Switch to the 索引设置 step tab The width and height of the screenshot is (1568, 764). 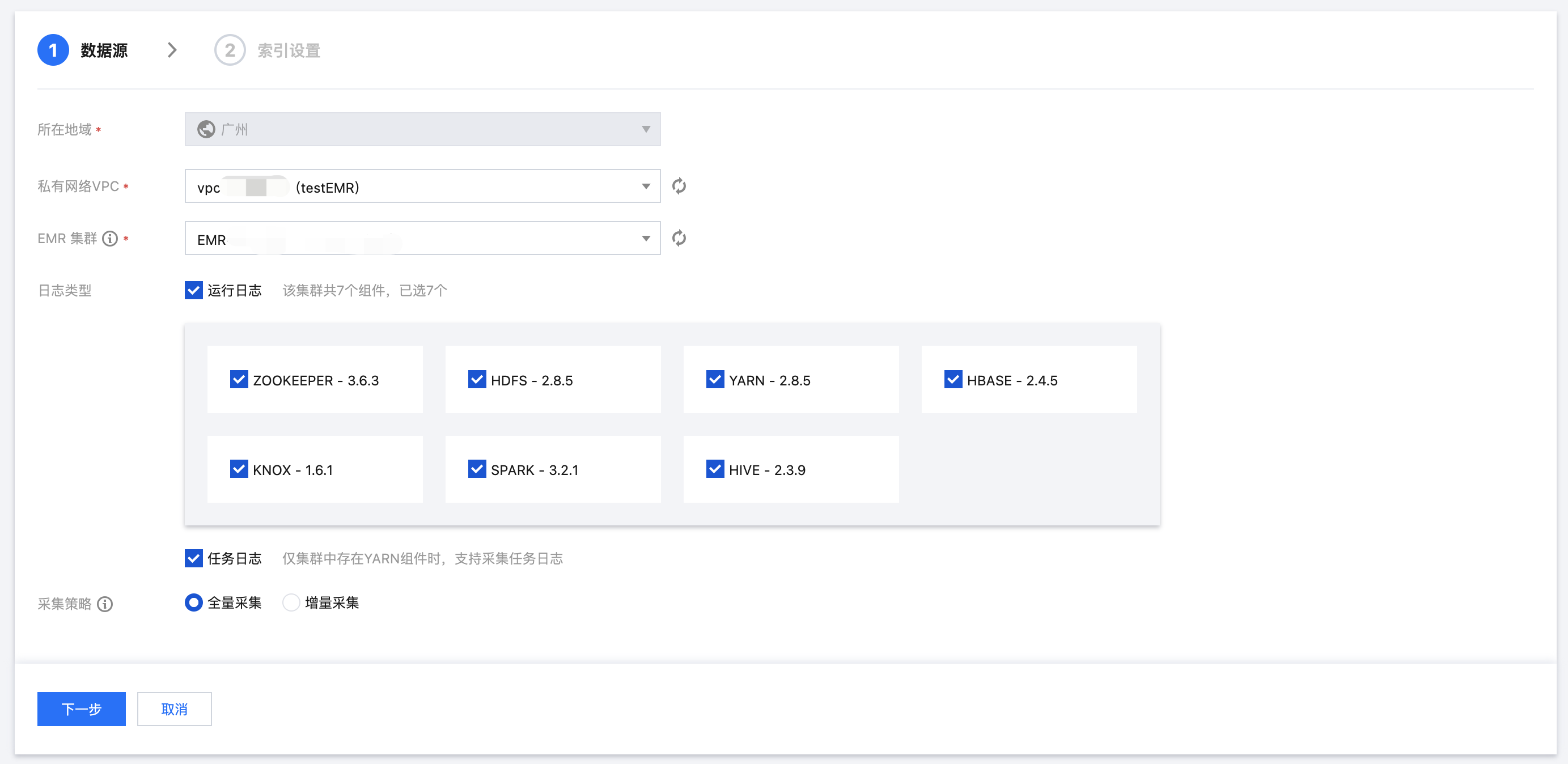click(289, 50)
